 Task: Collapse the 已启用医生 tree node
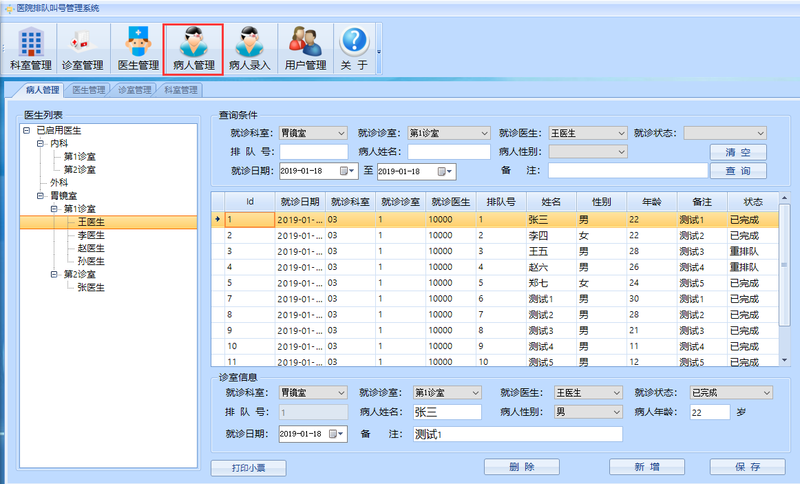point(27,131)
